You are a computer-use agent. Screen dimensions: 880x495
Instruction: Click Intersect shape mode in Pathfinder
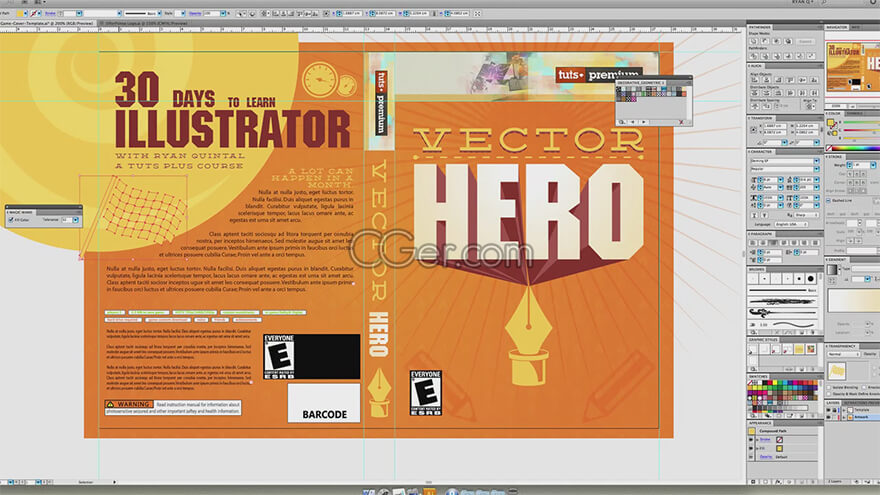(776, 42)
